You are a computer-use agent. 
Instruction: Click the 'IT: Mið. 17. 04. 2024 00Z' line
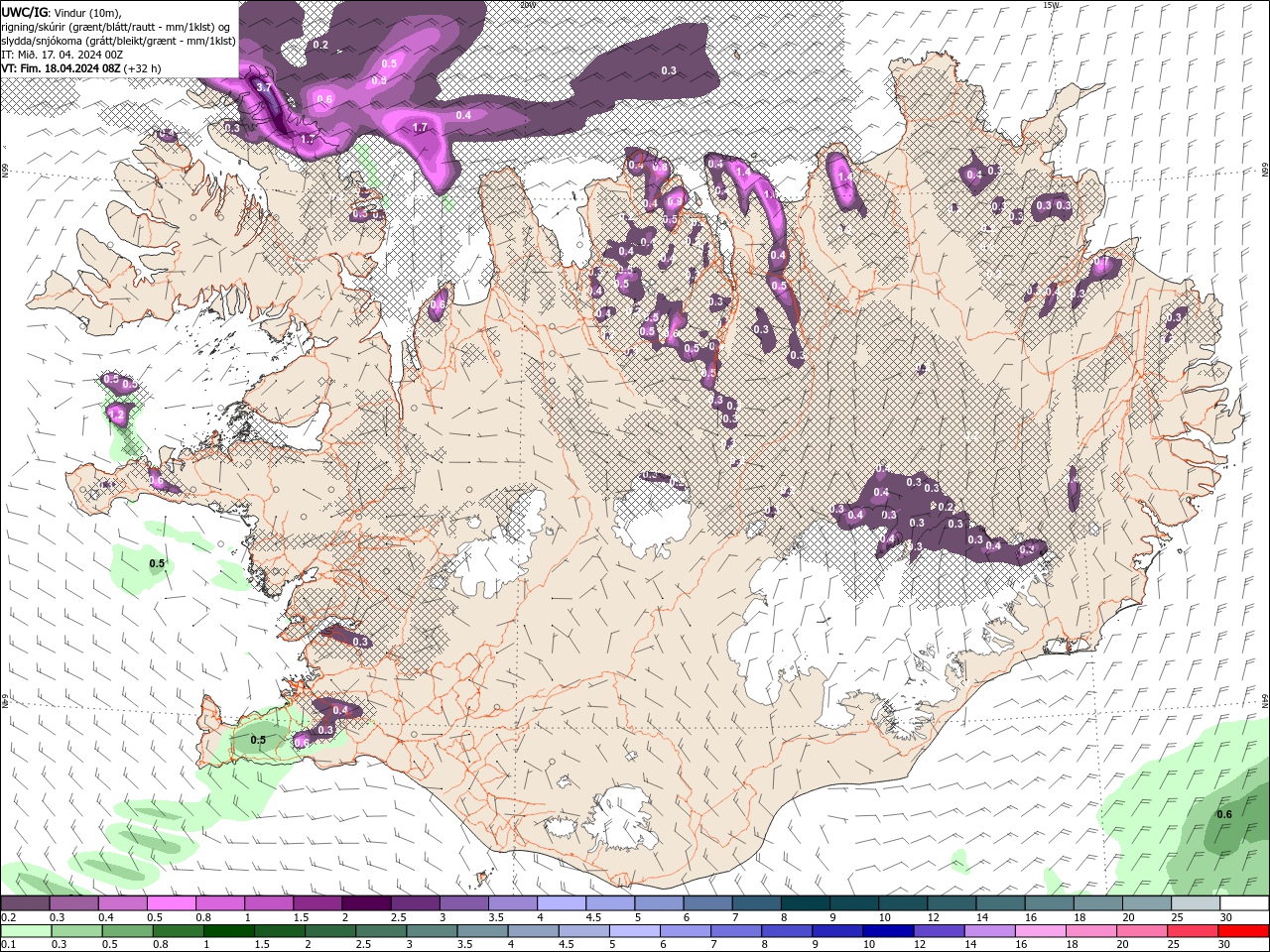pyautogui.click(x=63, y=55)
